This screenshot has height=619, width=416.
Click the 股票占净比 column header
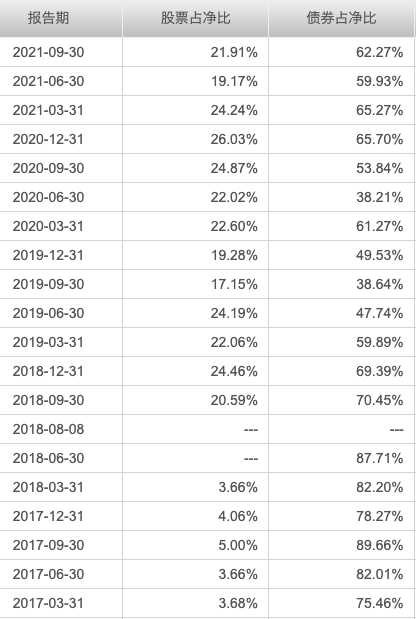[195, 18]
